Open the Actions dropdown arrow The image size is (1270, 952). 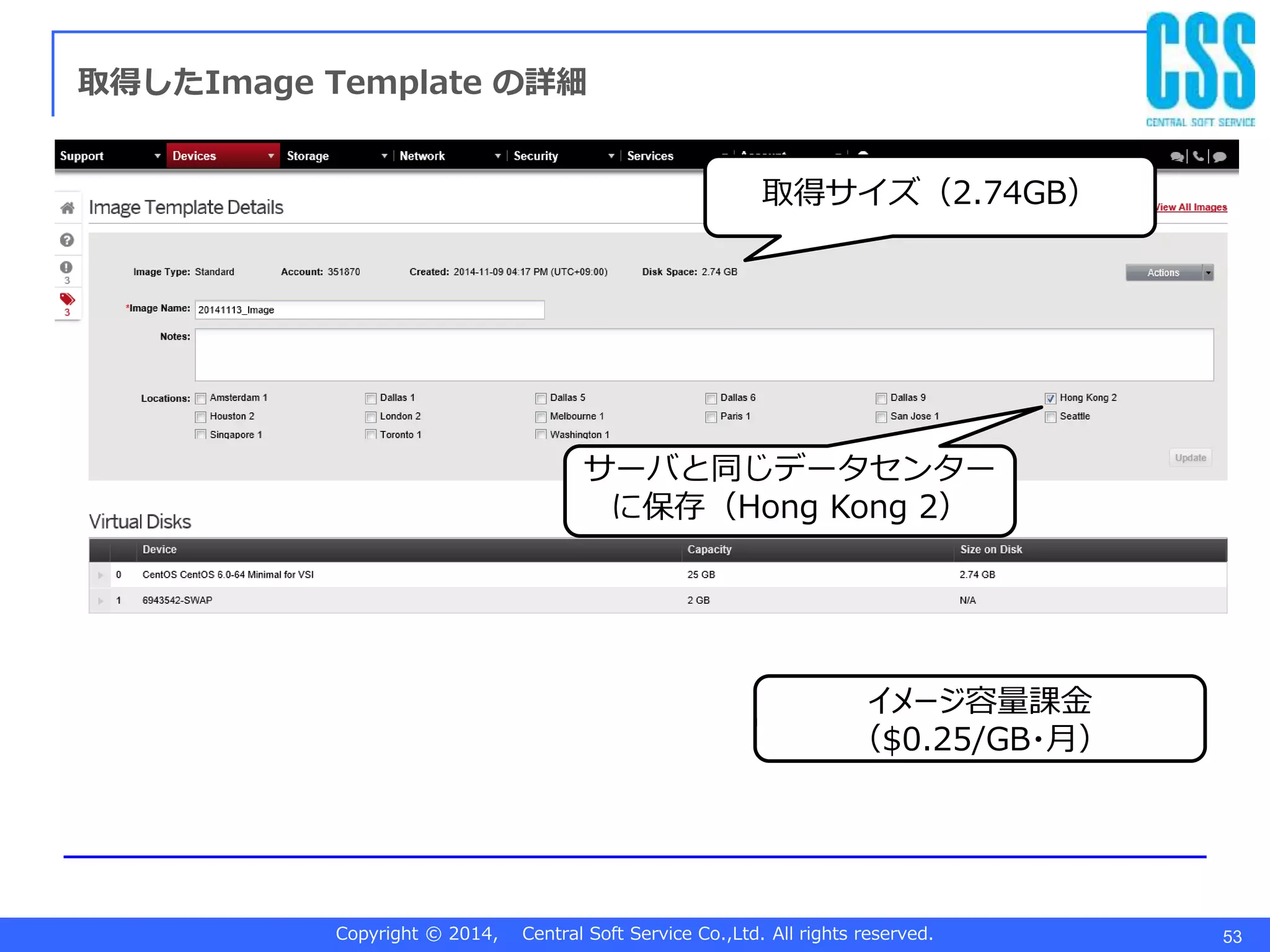(1208, 273)
